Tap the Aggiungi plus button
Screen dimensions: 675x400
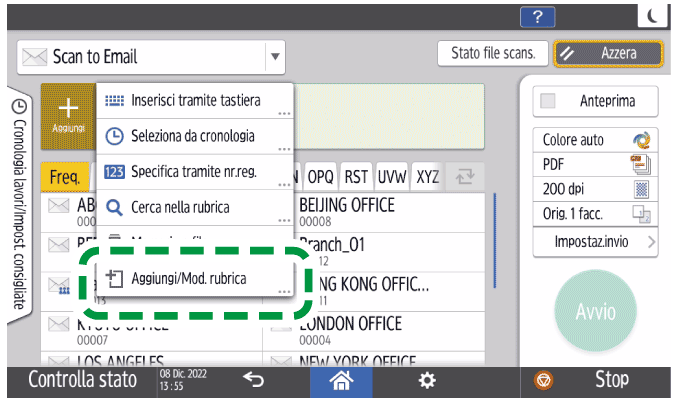click(68, 116)
